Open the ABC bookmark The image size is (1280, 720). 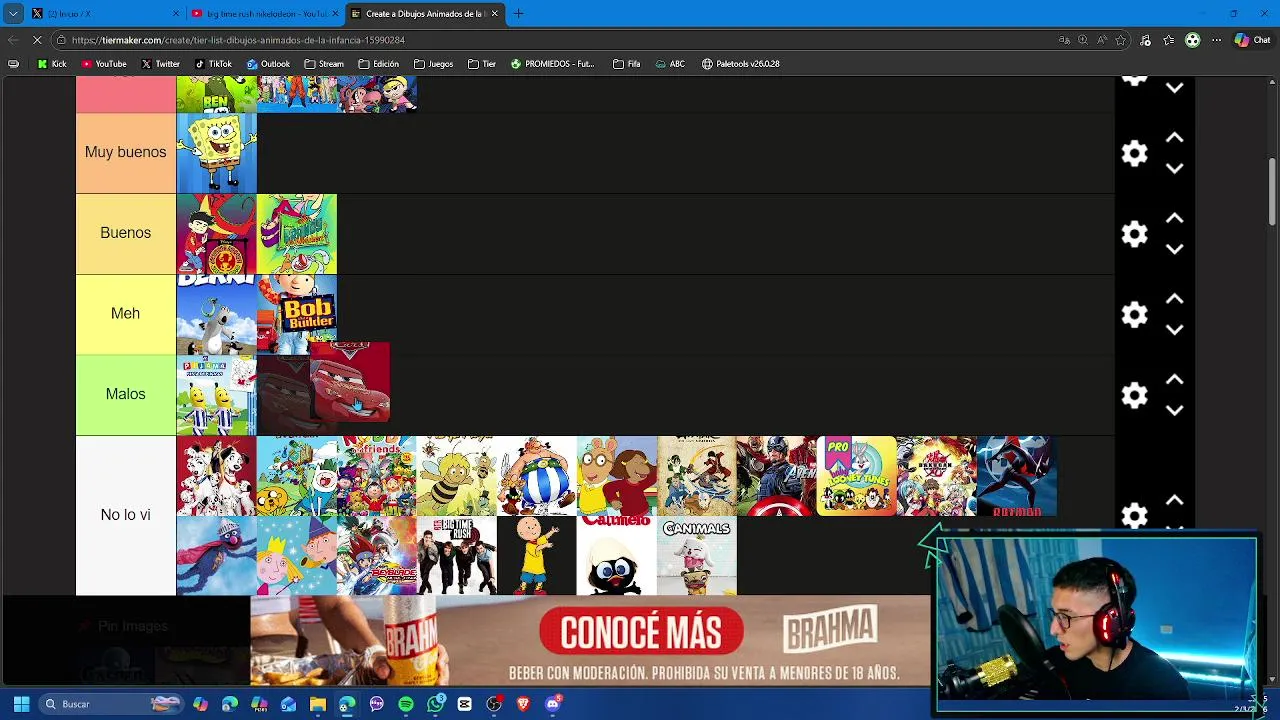[670, 64]
